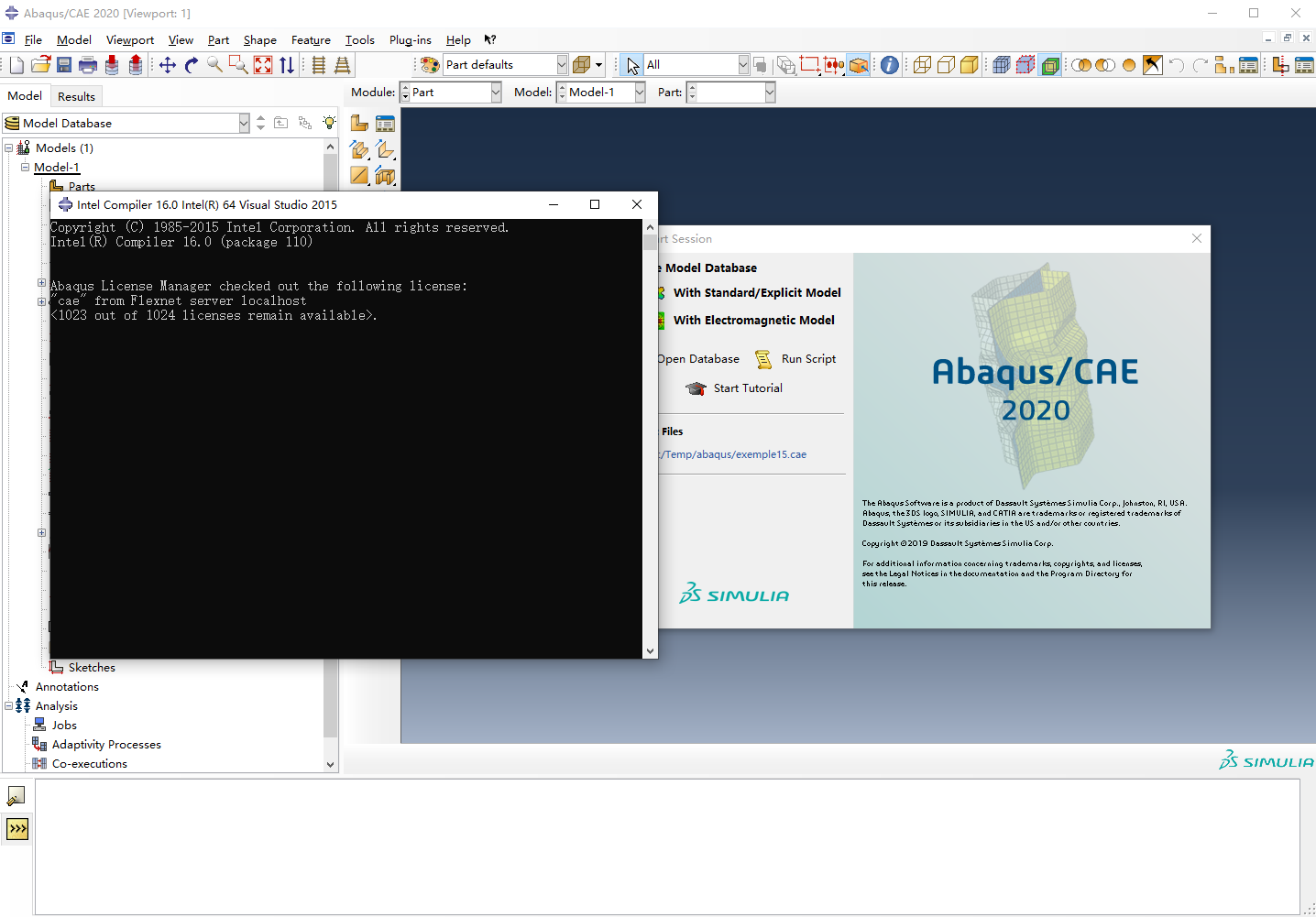The width and height of the screenshot is (1316, 917).
Task: Click the red rectangle drag-select shape icon
Action: [810, 65]
